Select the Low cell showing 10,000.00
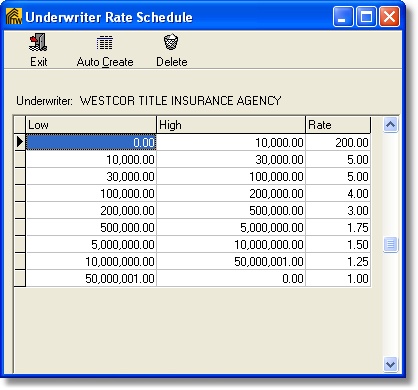418x390 pixels. pyautogui.click(x=91, y=159)
